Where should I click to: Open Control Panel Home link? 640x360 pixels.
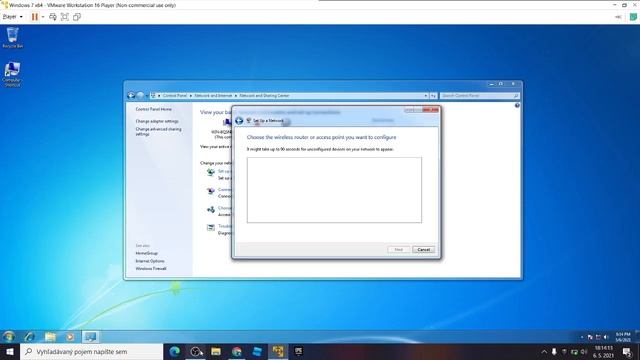pos(153,109)
